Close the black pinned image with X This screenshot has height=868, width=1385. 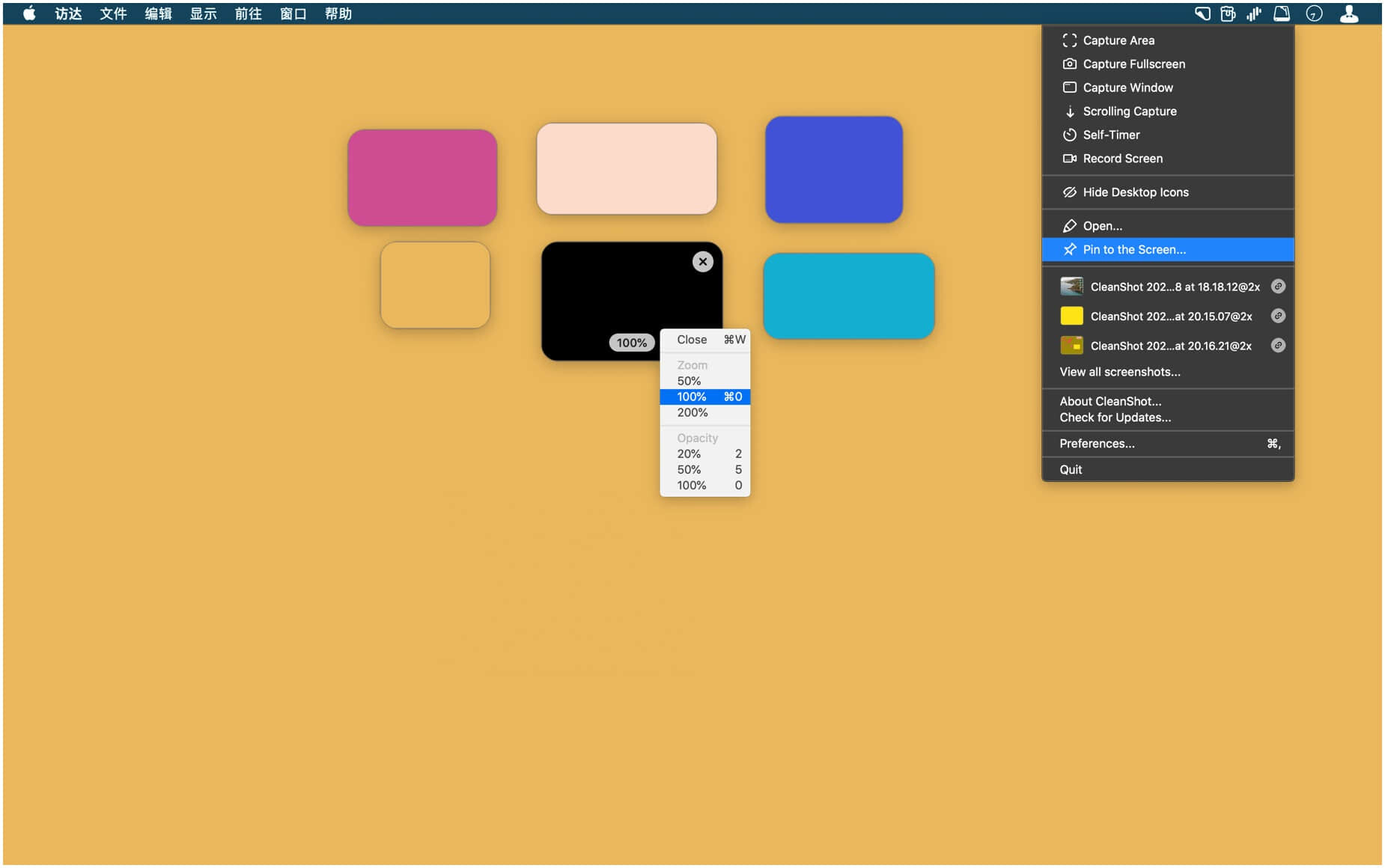coord(702,262)
